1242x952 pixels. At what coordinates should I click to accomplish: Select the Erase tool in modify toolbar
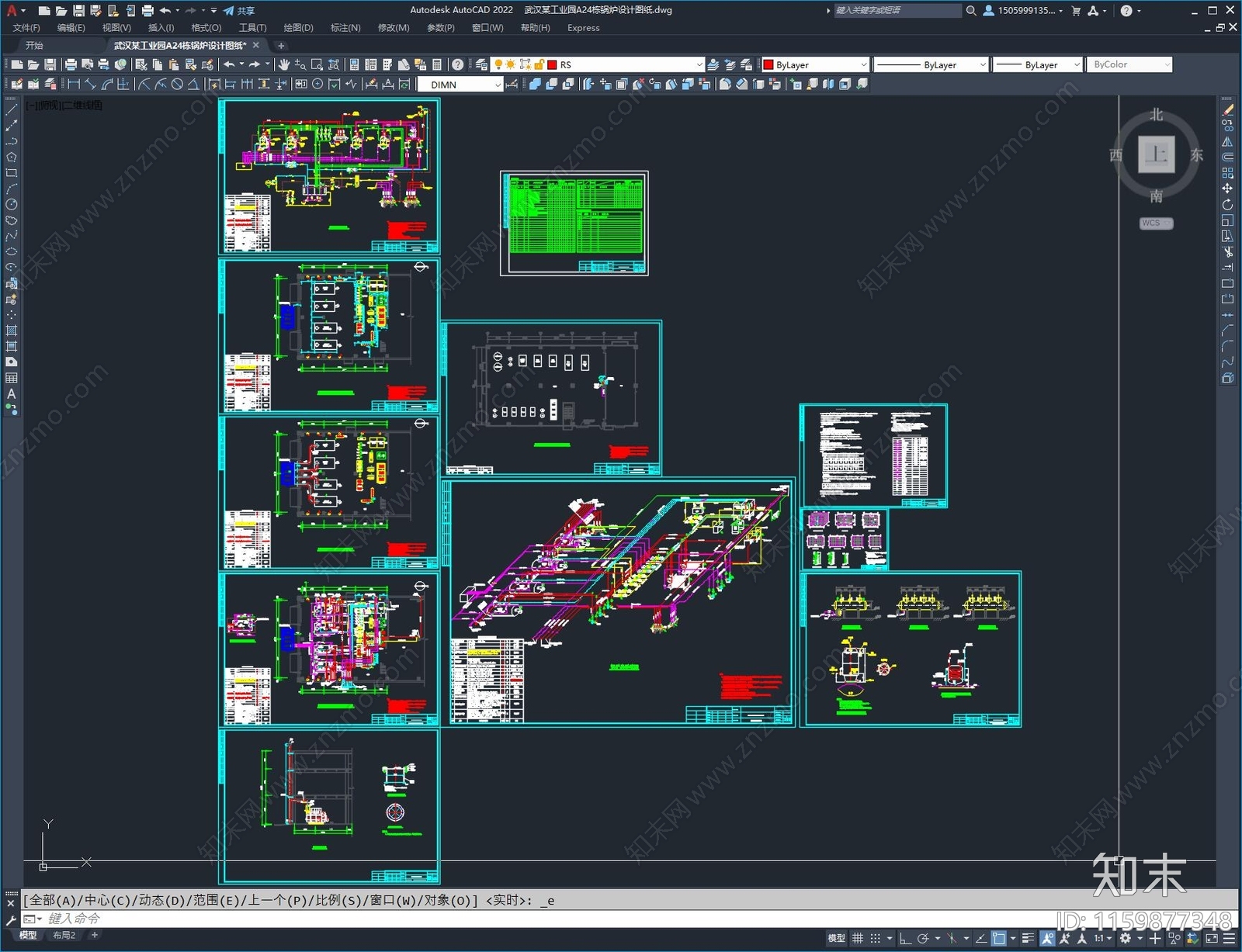point(1227,110)
